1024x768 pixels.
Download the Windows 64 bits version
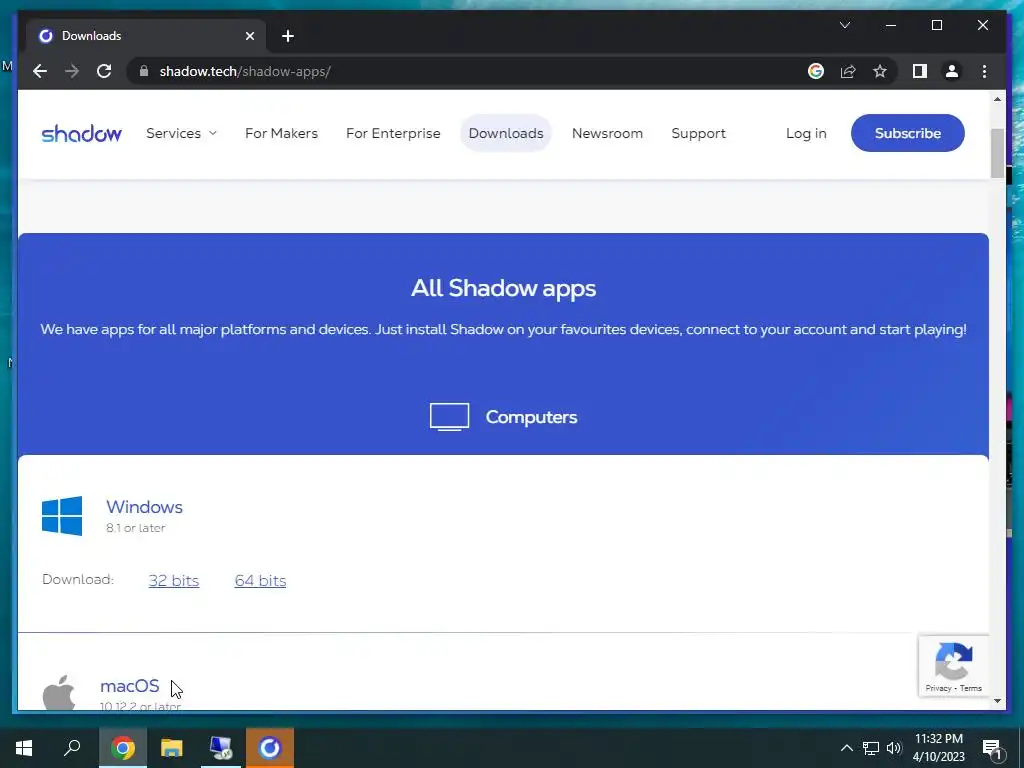[261, 581]
